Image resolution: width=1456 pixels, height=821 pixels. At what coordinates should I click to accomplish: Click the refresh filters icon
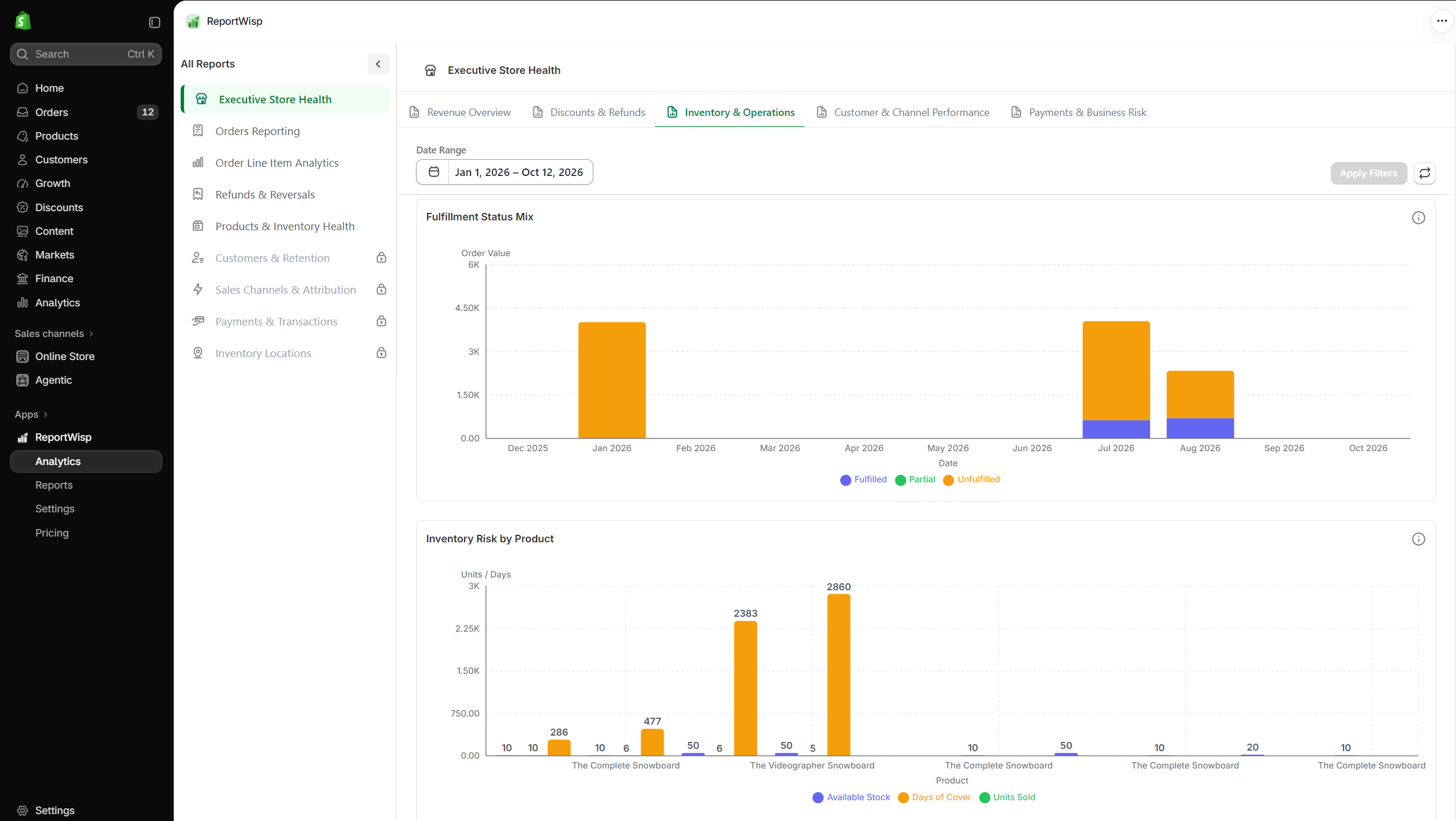tap(1424, 173)
